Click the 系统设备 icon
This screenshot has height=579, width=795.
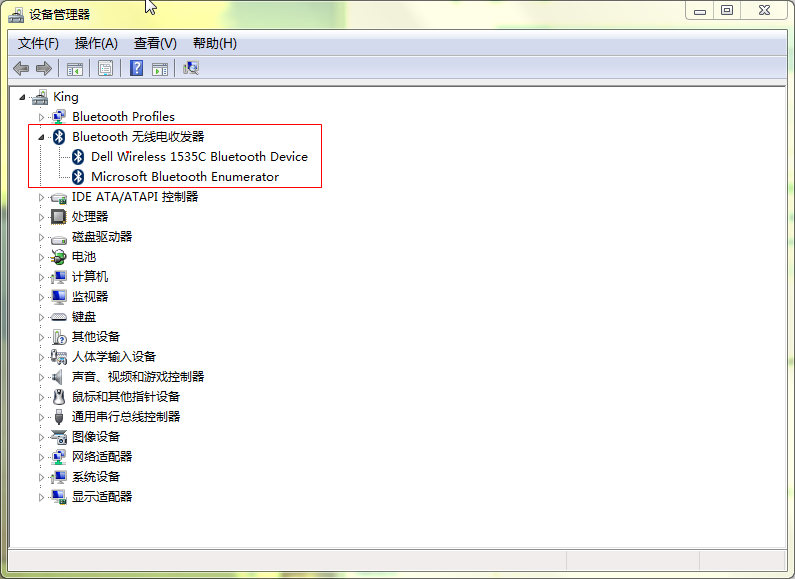coord(59,477)
